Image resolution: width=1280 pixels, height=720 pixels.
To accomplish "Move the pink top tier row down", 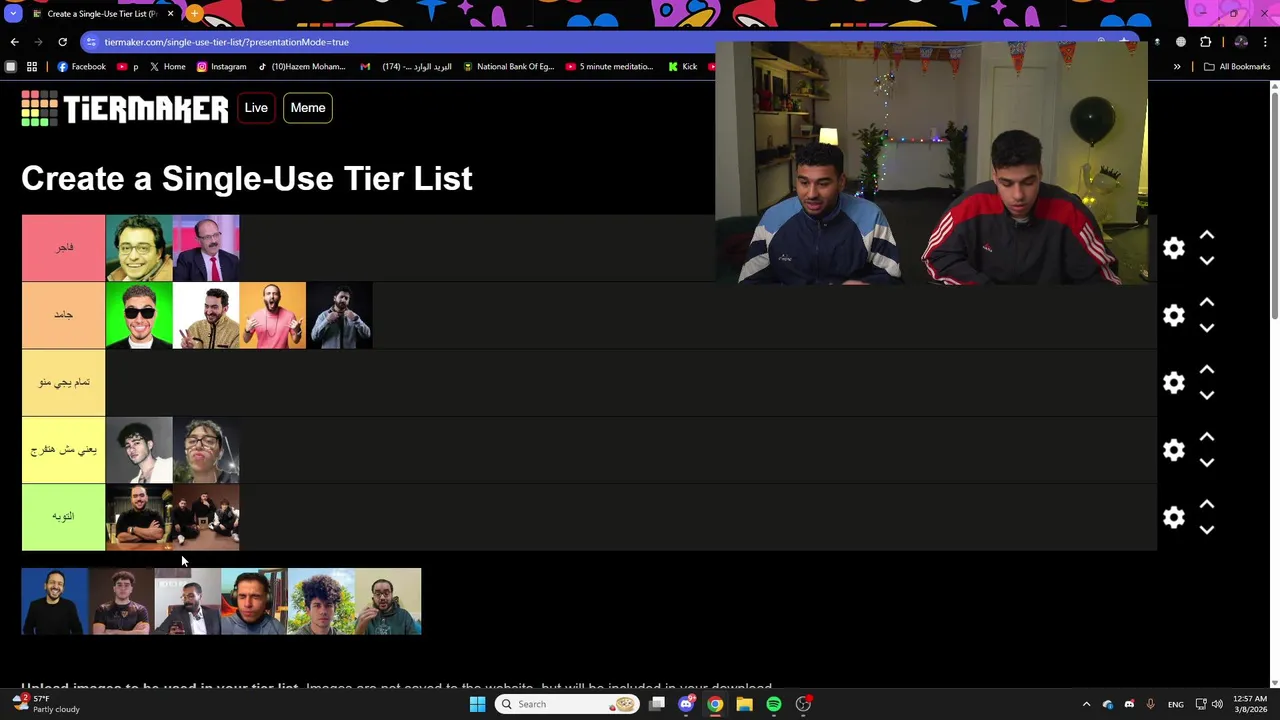I will 1207,260.
